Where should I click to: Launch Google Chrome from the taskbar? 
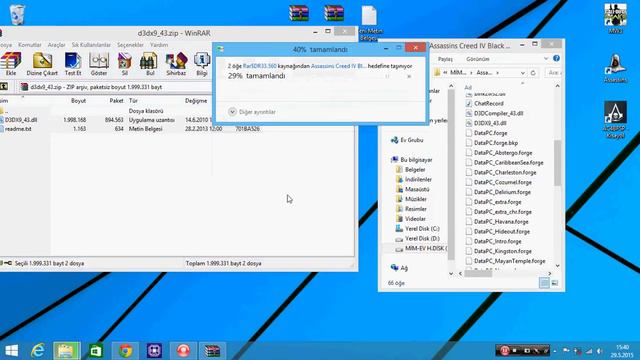coord(126,351)
